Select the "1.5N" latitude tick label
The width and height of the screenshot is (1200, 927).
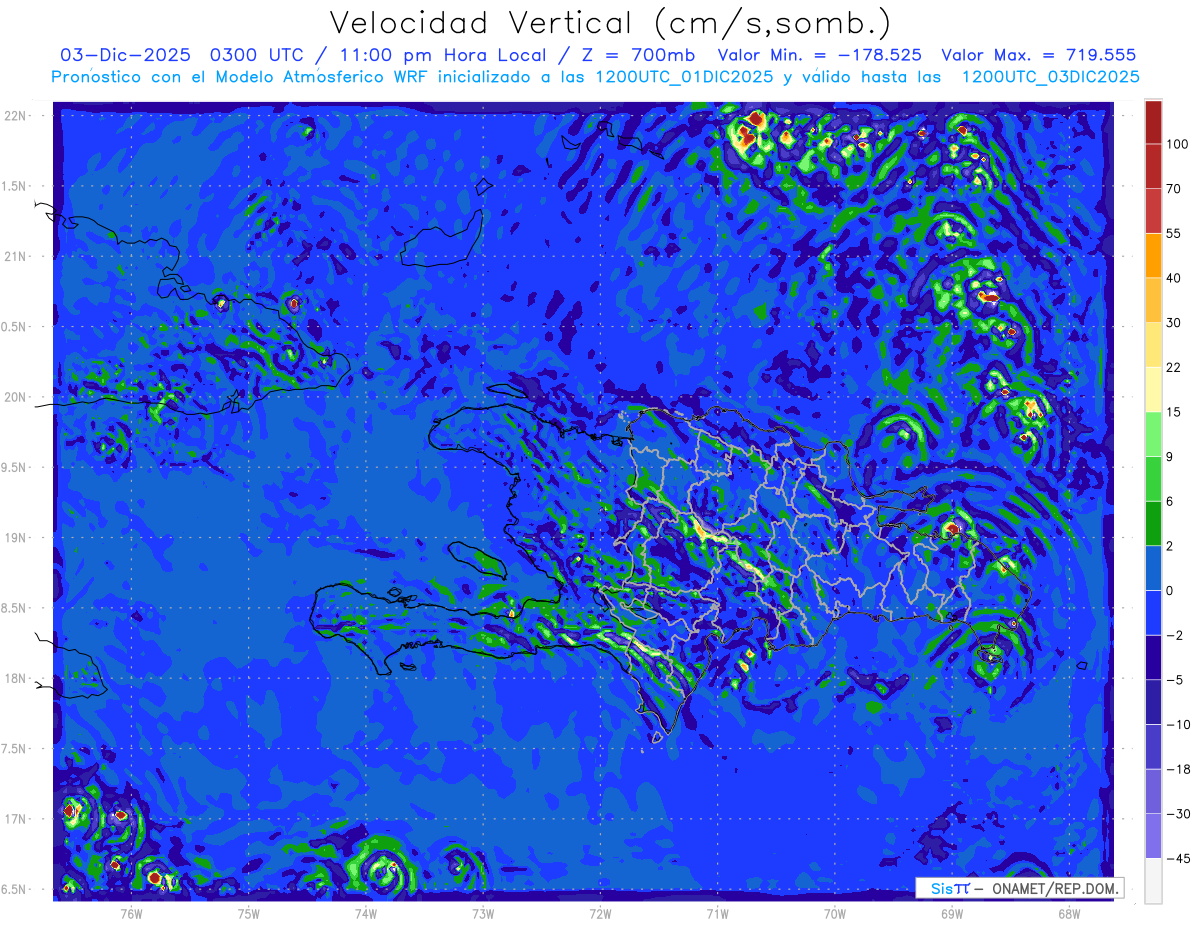15,186
